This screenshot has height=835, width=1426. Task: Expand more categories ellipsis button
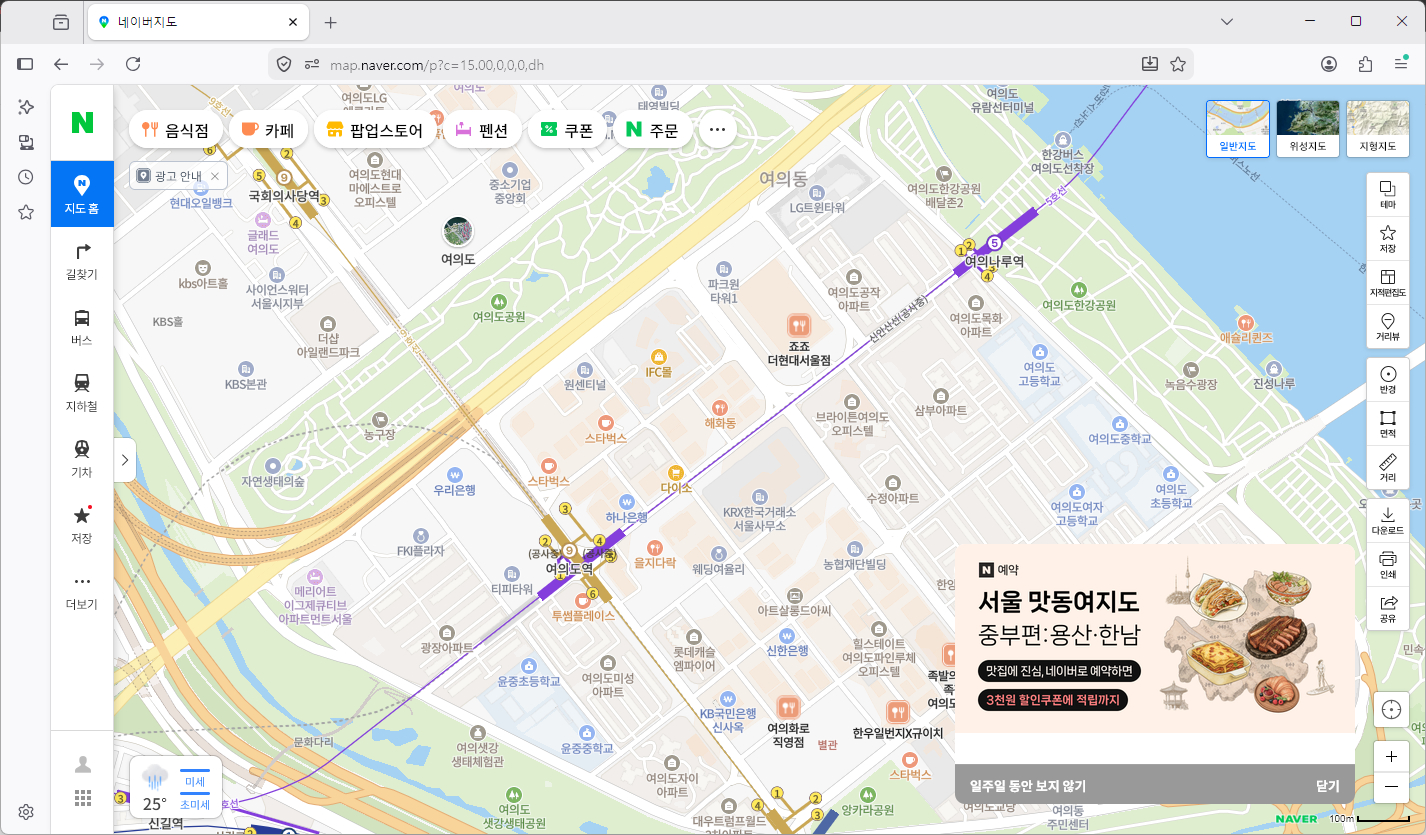(x=717, y=130)
